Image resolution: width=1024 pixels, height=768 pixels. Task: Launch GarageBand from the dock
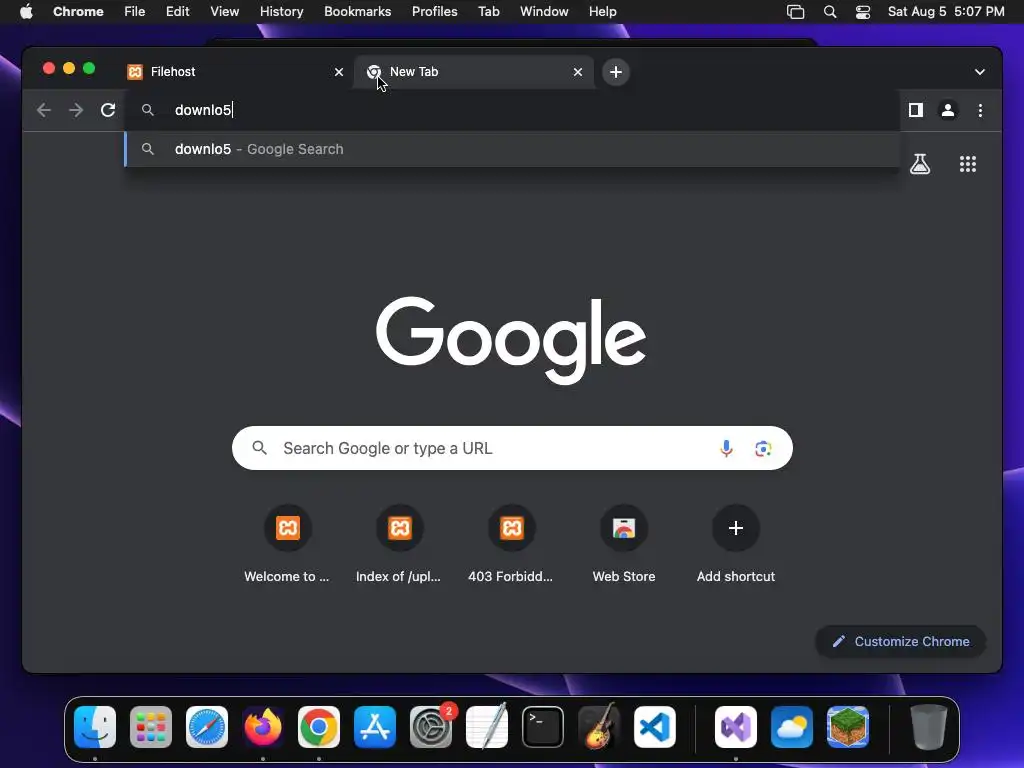(x=599, y=727)
